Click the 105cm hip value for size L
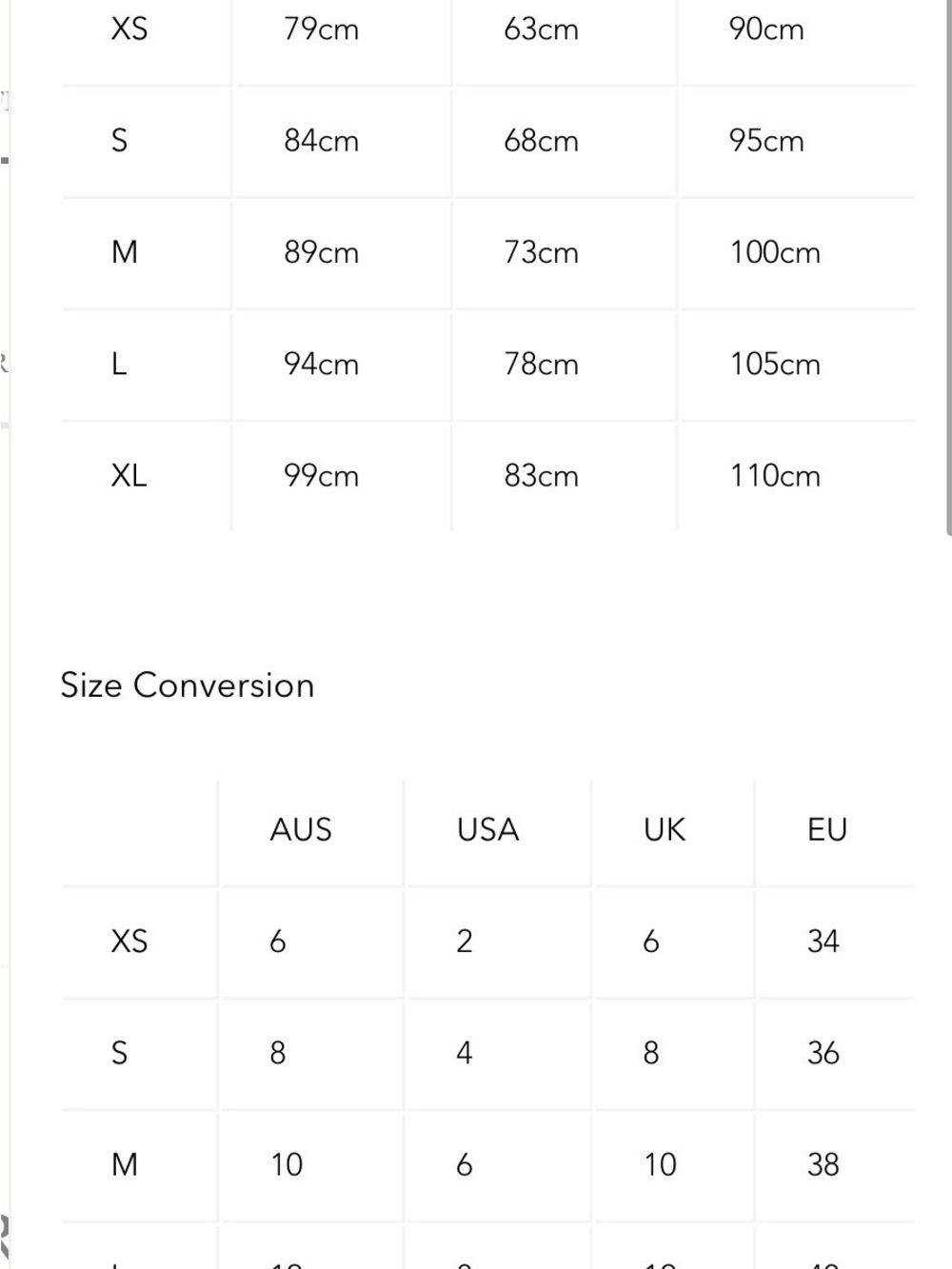 [x=775, y=364]
